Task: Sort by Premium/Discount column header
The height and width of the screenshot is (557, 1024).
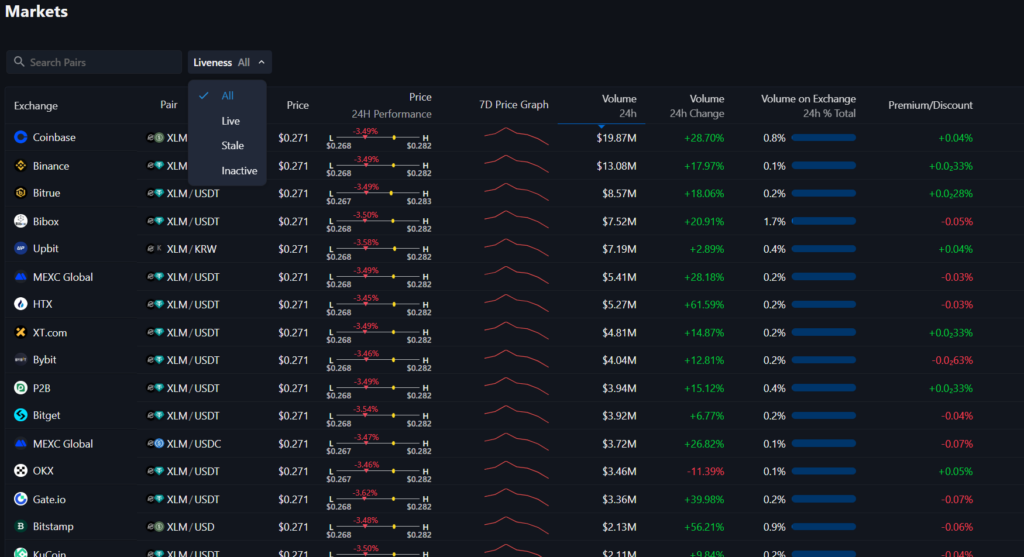Action: [930, 105]
